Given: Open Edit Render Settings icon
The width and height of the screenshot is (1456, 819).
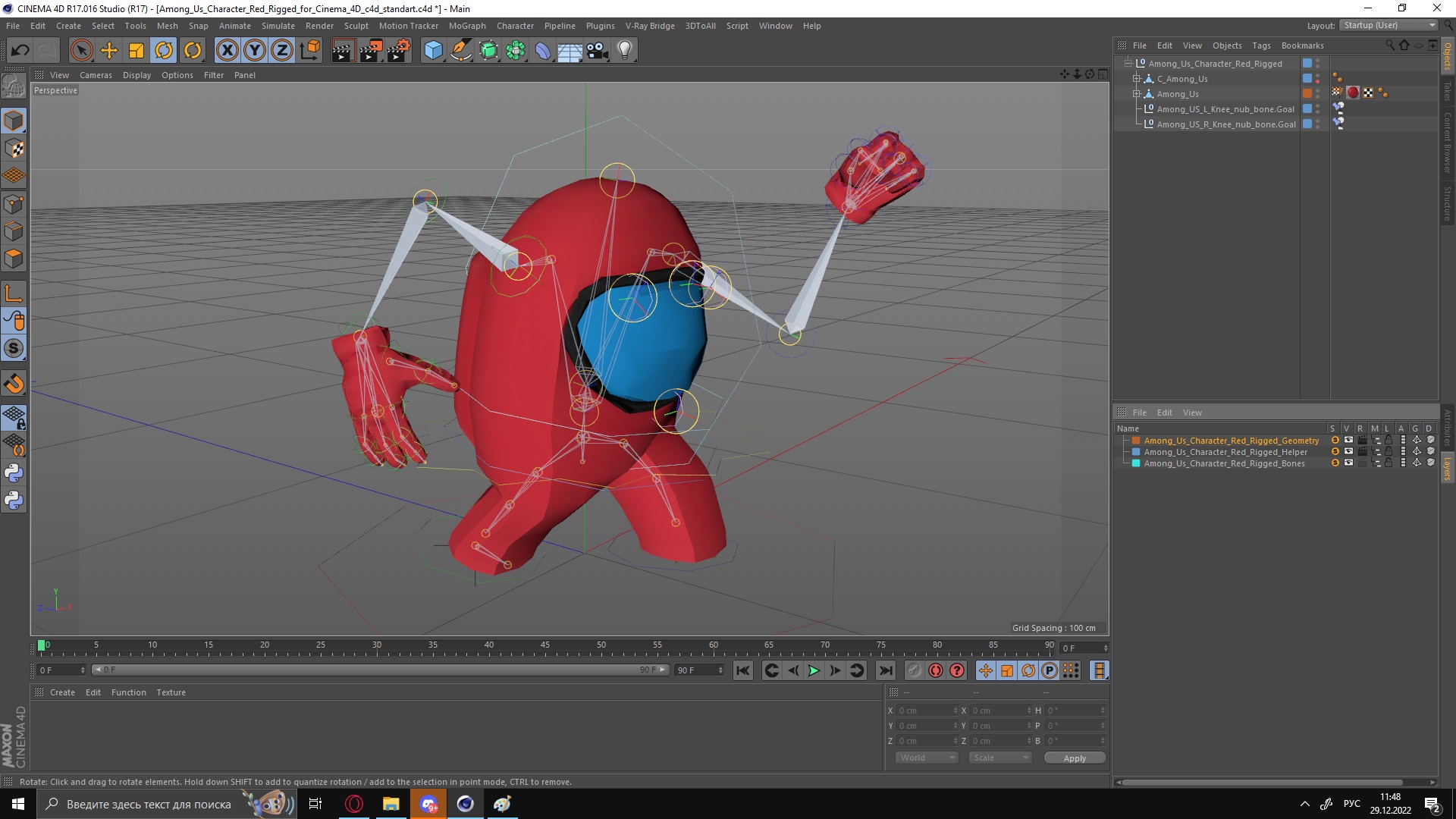Looking at the screenshot, I should [x=398, y=51].
